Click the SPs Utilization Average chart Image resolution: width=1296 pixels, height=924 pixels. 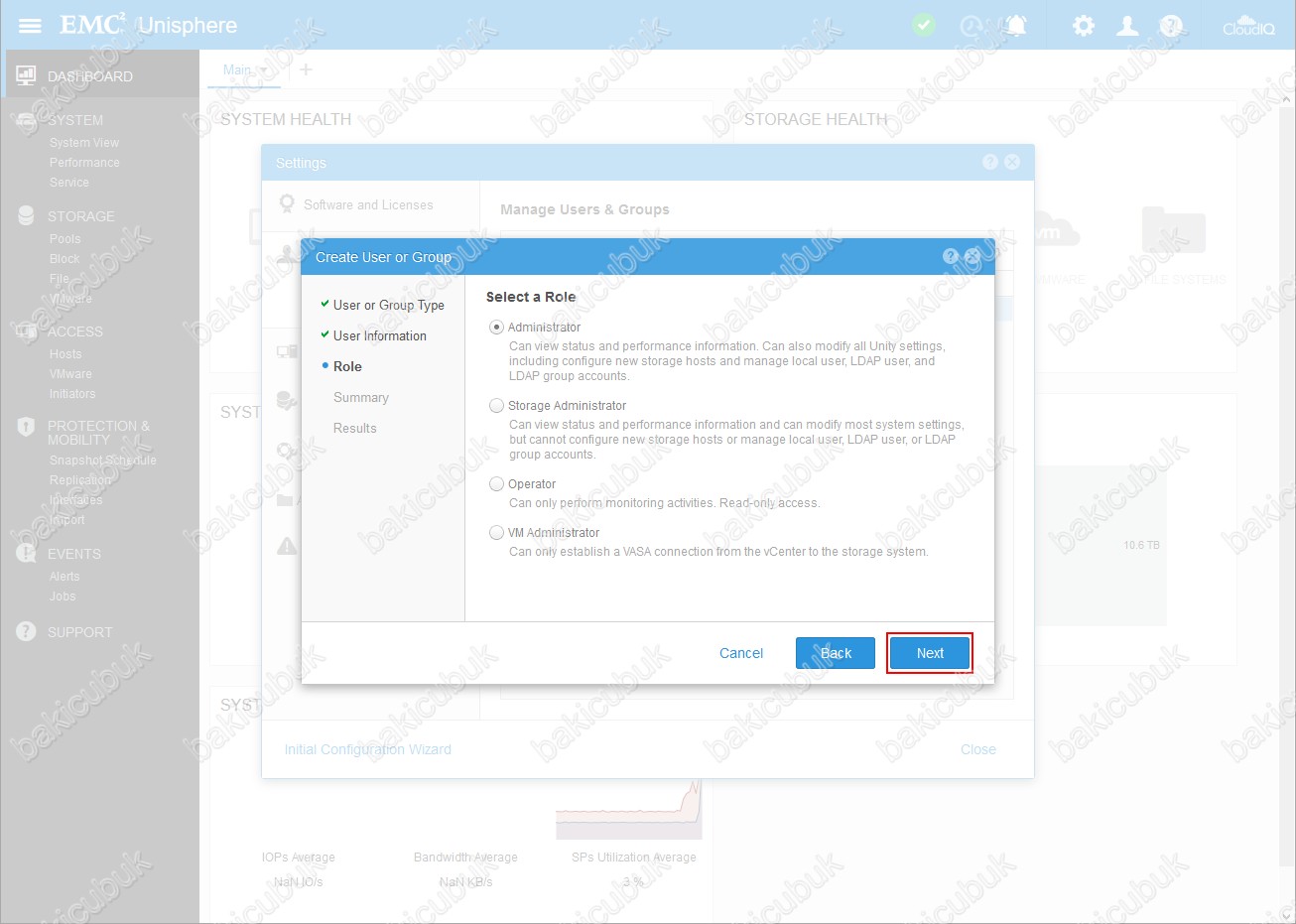(629, 810)
